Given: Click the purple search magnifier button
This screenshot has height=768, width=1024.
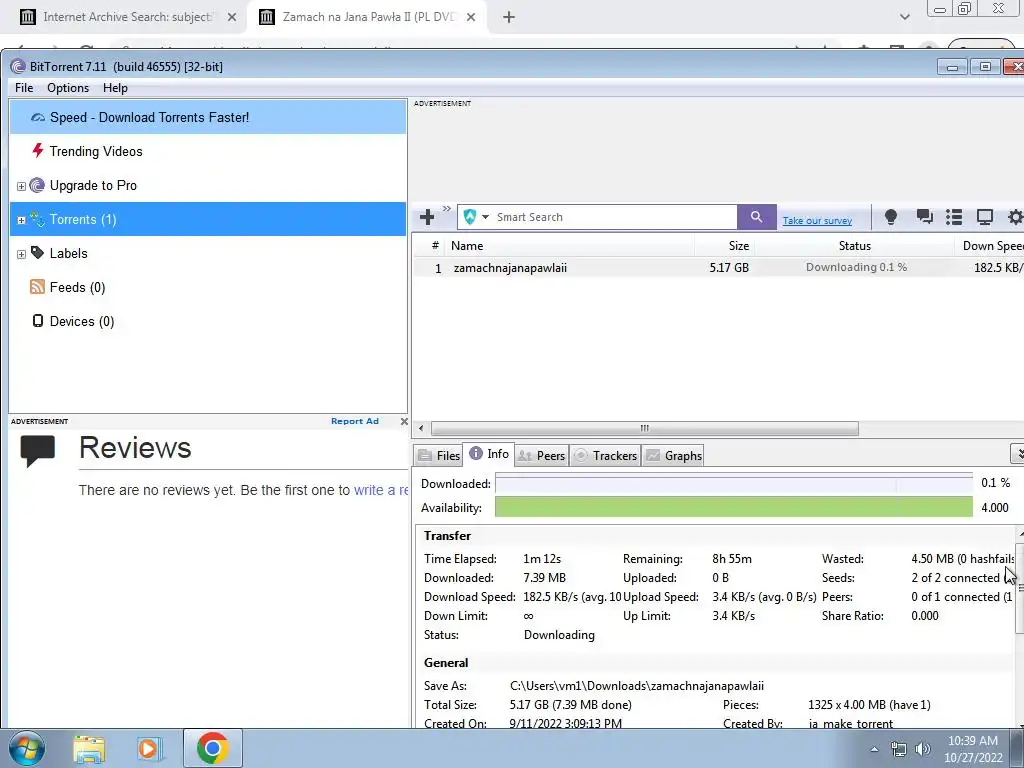Looking at the screenshot, I should pyautogui.click(x=756, y=217).
